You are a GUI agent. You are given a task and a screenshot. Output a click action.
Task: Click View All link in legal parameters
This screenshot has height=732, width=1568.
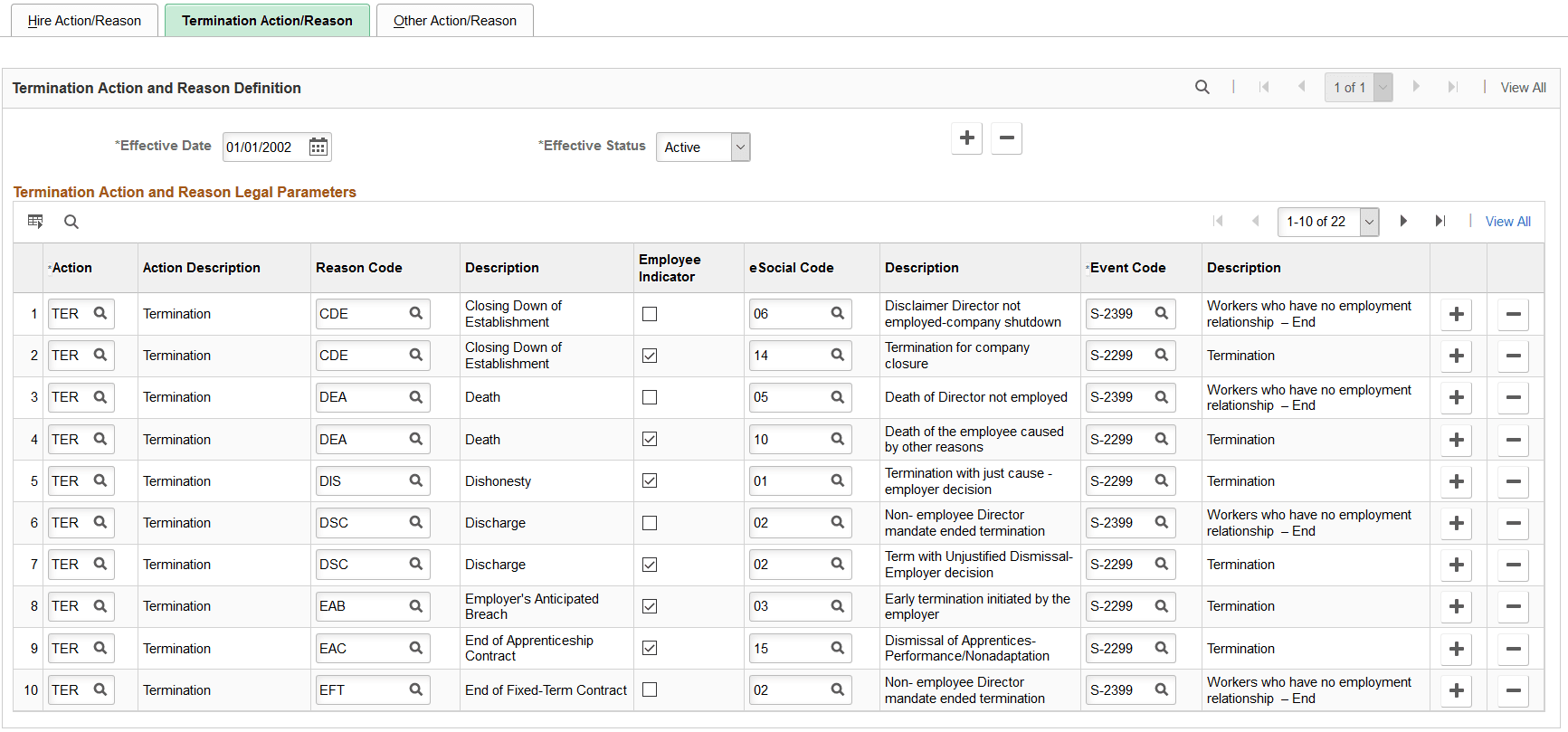(1508, 222)
